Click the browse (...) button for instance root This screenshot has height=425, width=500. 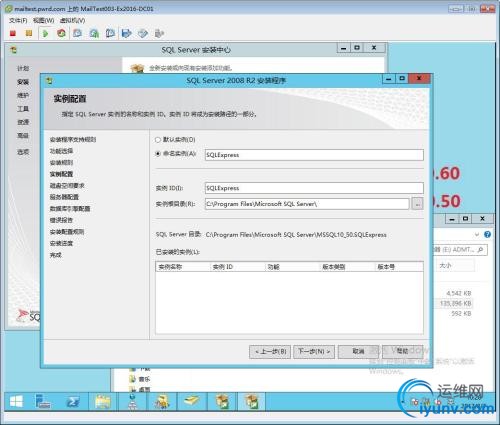418,204
